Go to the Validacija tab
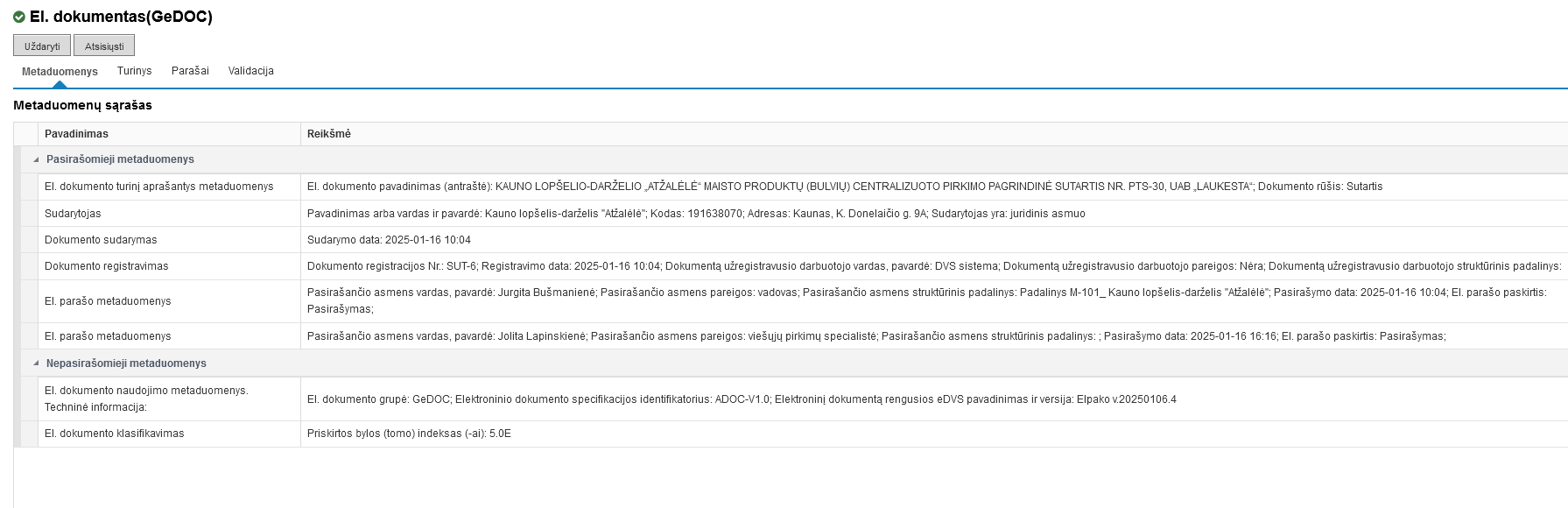Screen dimensions: 1568x508 pos(250,71)
